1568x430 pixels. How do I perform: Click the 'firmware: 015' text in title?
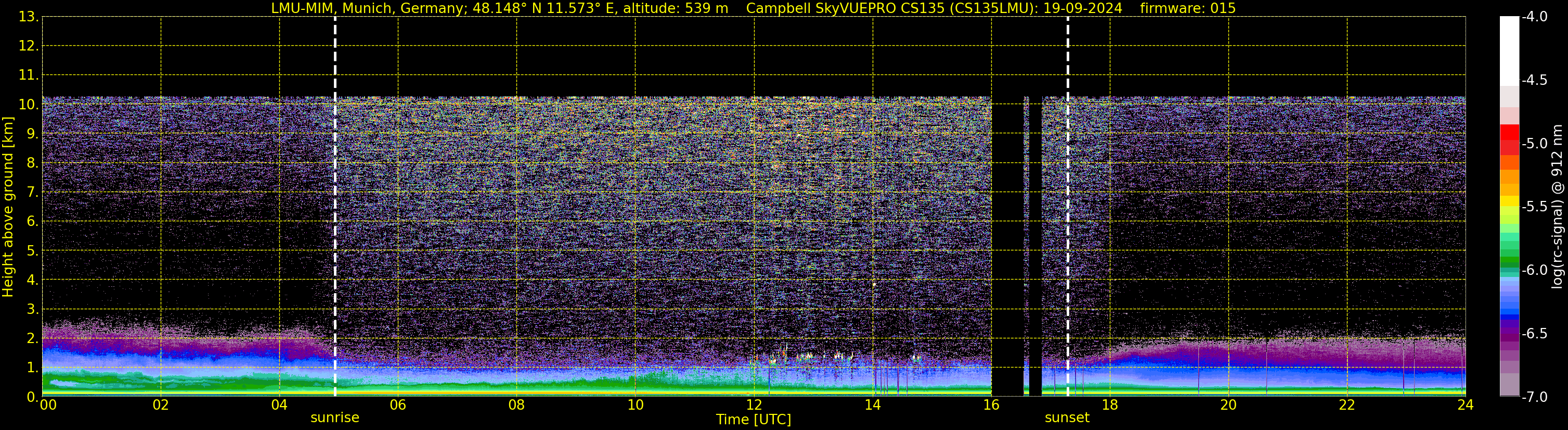(1187, 8)
